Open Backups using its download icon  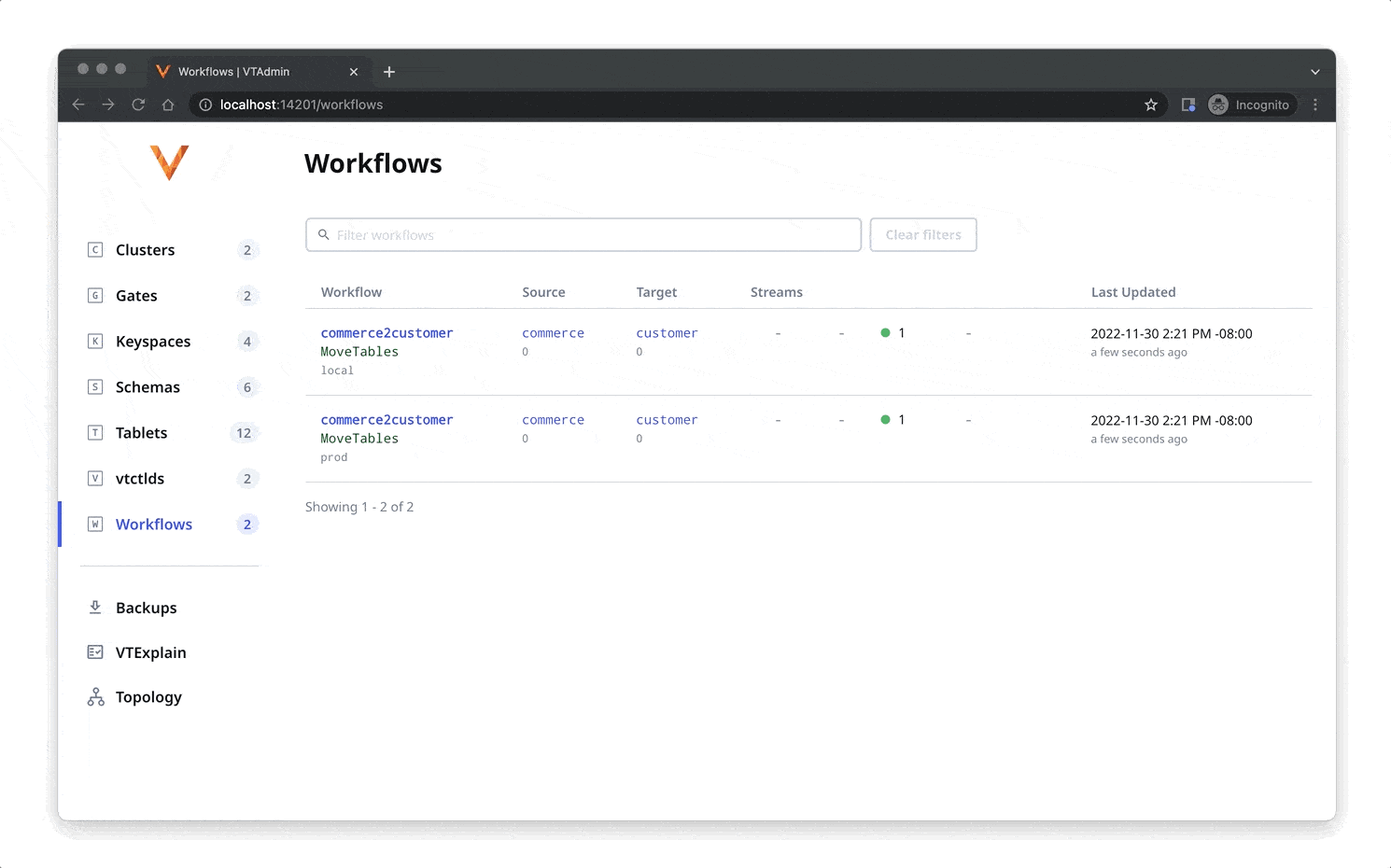(95, 607)
